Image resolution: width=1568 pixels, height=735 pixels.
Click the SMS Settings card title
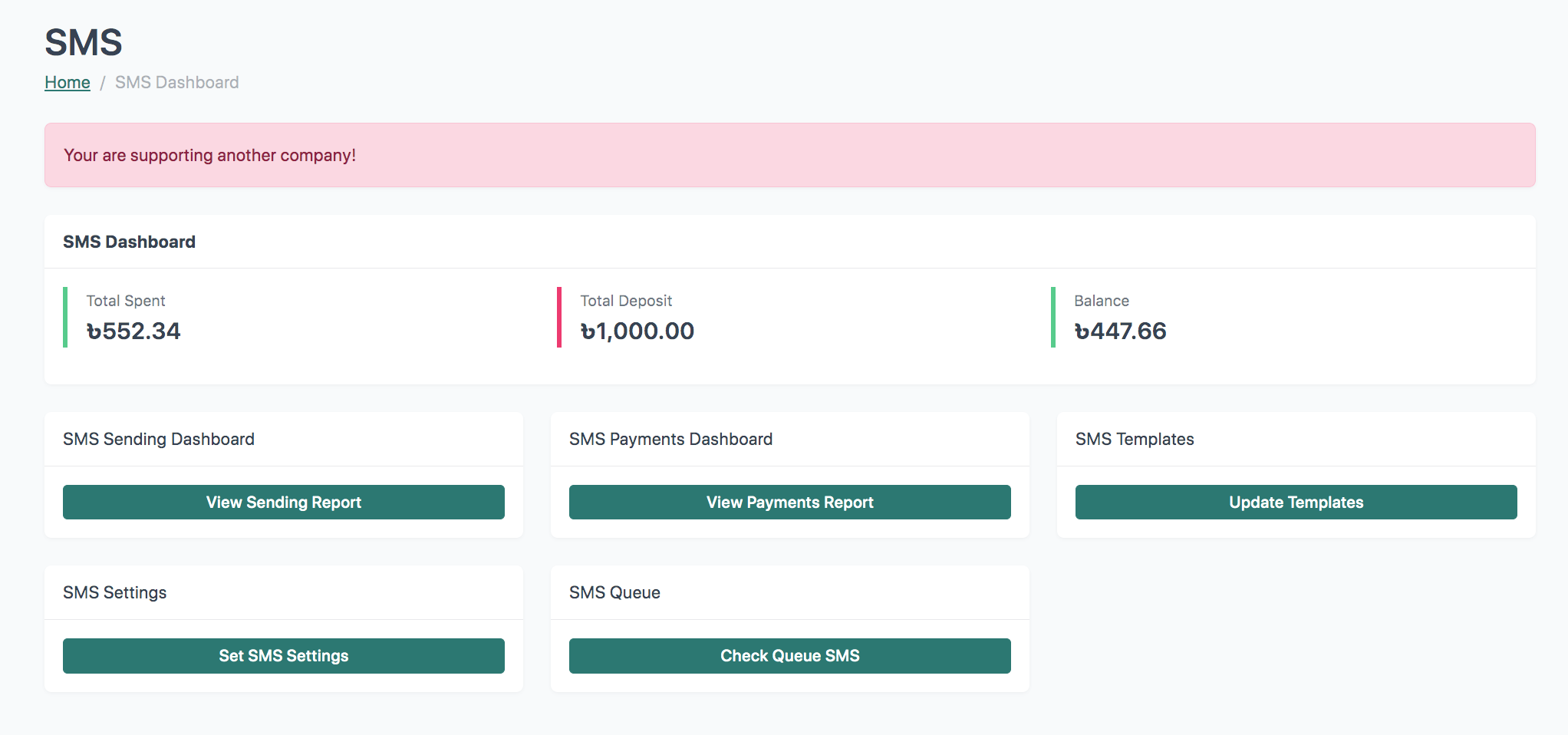115,592
